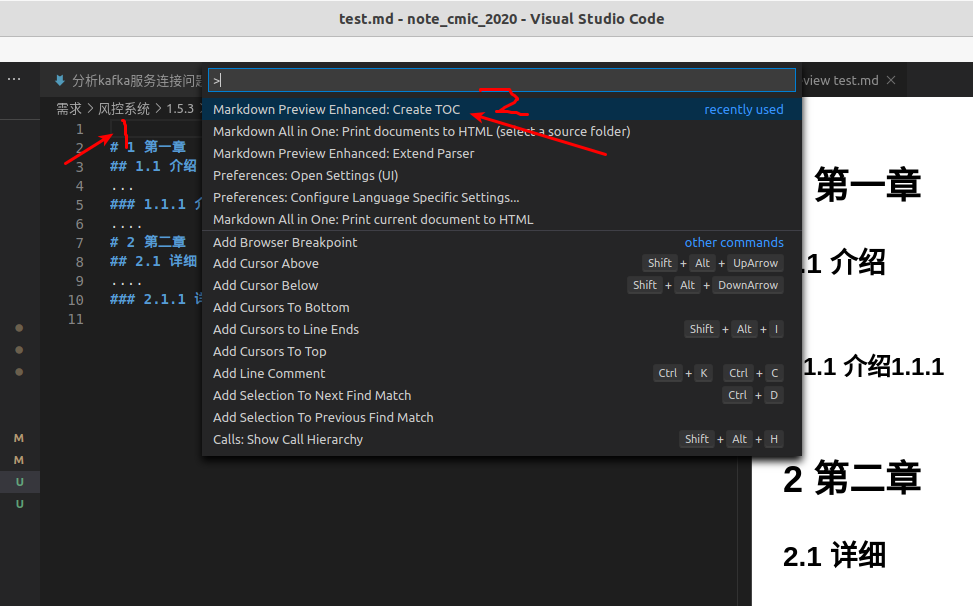Click the highlighted 'U' untracked status marker
Screen dimensions: 973x606
point(19,482)
